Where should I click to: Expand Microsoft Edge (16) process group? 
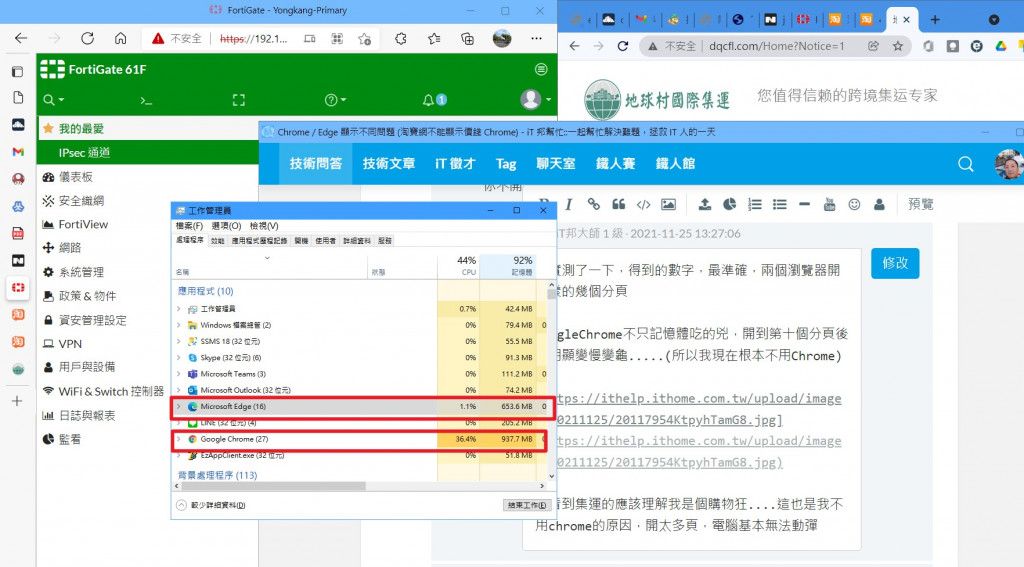[x=178, y=406]
